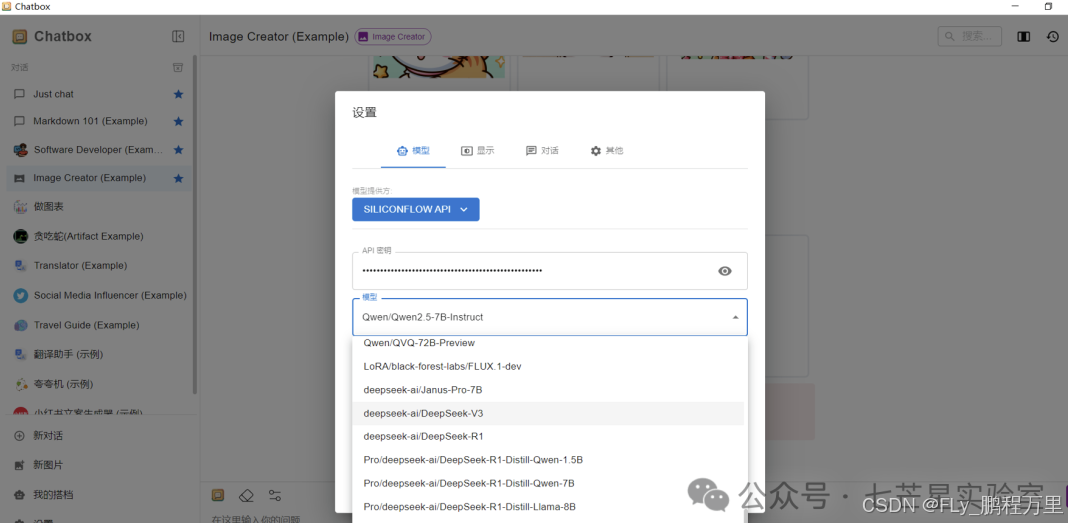This screenshot has height=523, width=1068.
Task: Click the Translator avatar icon
Action: click(x=20, y=266)
